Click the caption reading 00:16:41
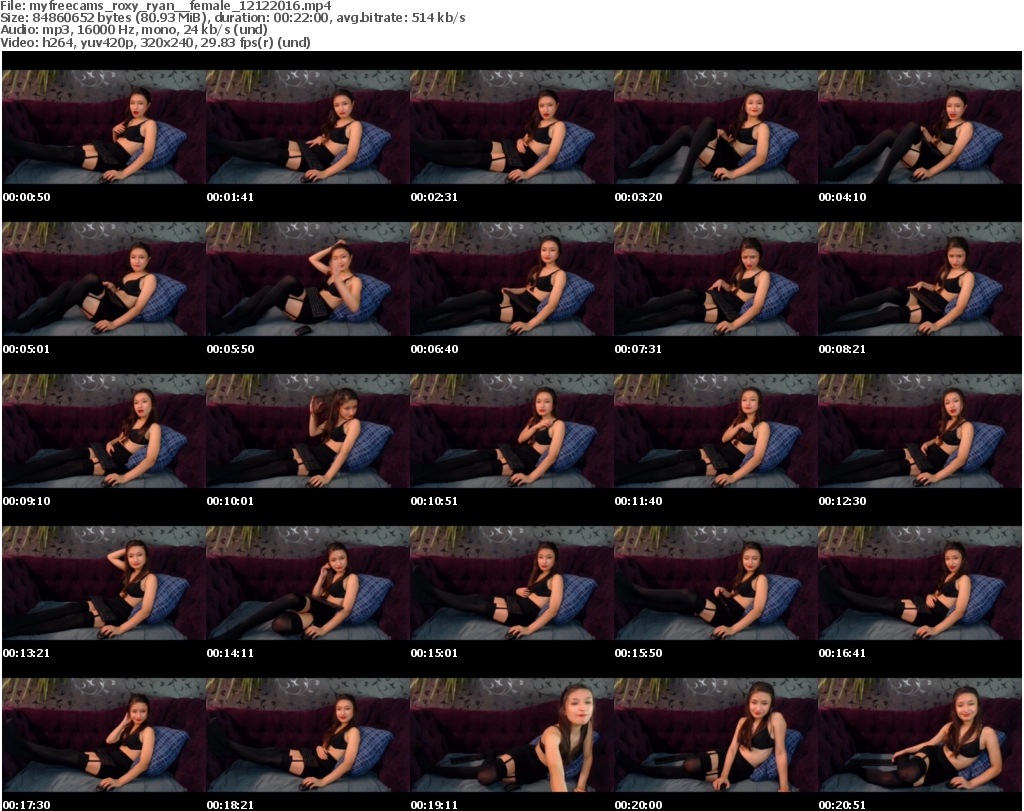 [842, 653]
